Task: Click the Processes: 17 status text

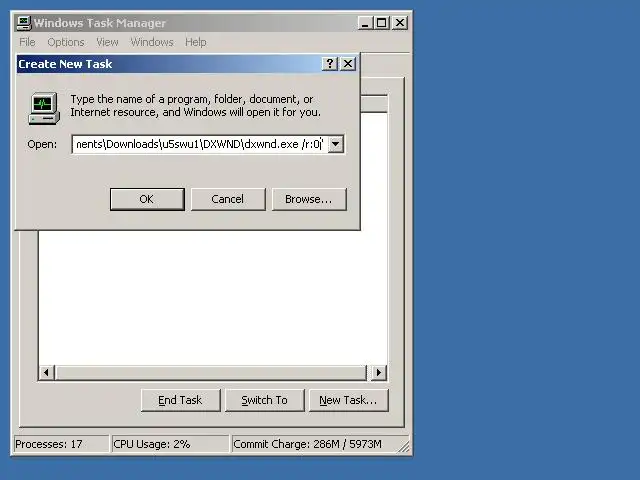Action: click(x=49, y=444)
